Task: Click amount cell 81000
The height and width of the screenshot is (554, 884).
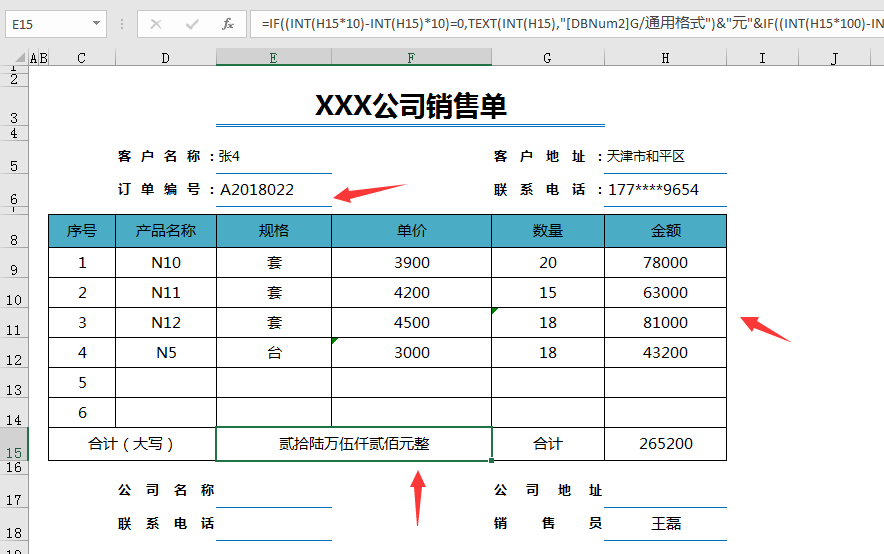Action: point(665,322)
